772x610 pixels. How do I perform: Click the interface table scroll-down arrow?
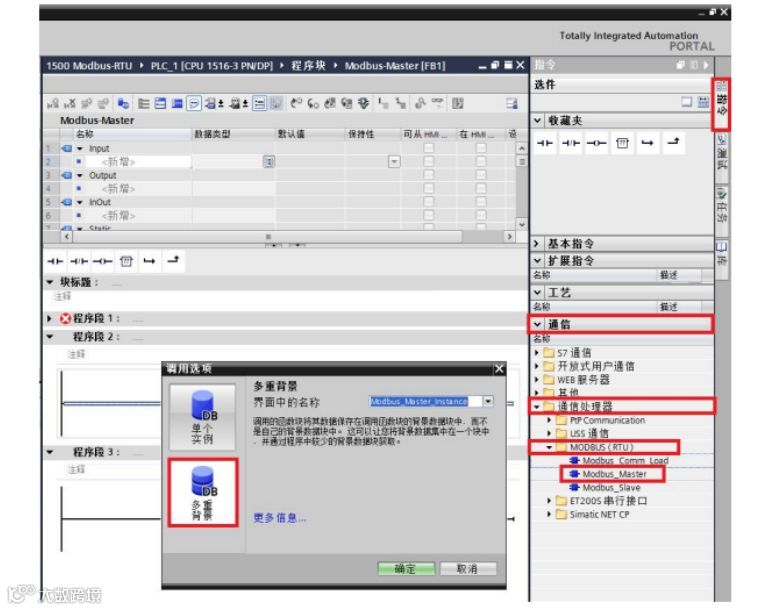(522, 225)
